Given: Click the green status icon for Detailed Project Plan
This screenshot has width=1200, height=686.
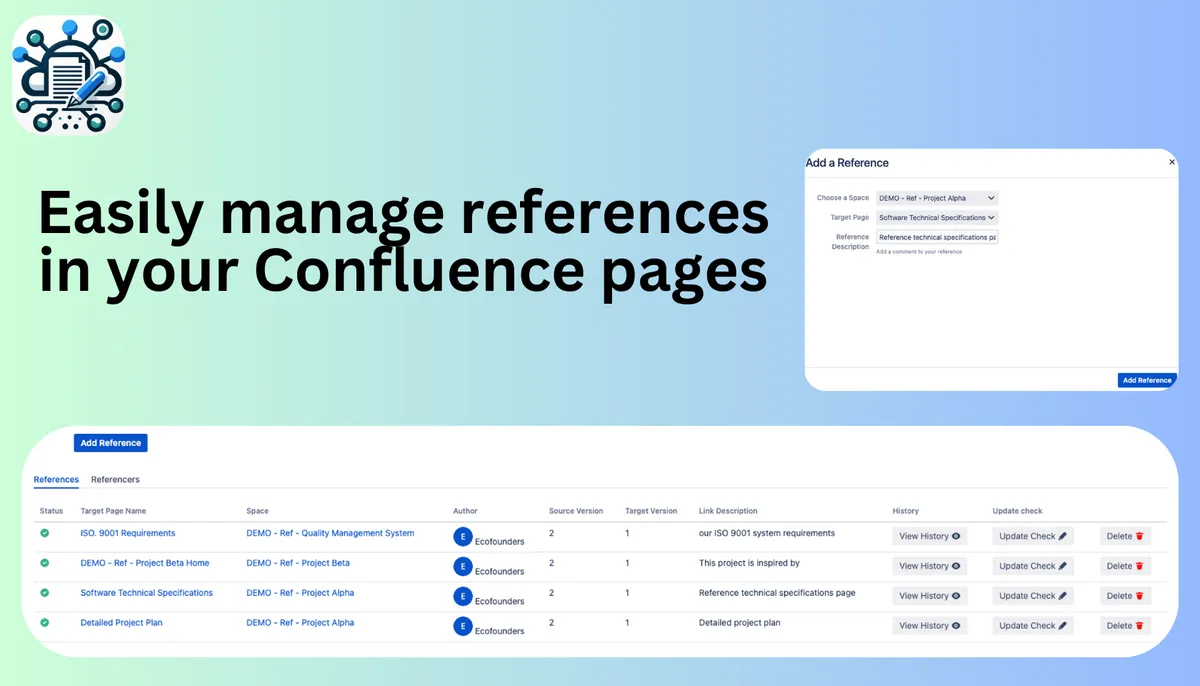Looking at the screenshot, I should [x=44, y=623].
